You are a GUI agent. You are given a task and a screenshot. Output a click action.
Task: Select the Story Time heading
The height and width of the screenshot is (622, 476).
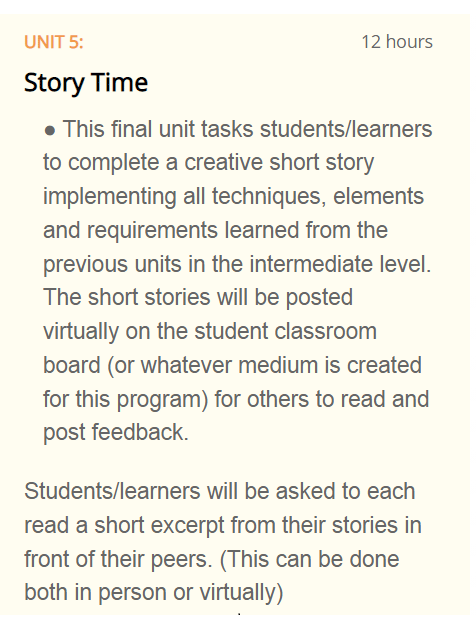(x=86, y=83)
